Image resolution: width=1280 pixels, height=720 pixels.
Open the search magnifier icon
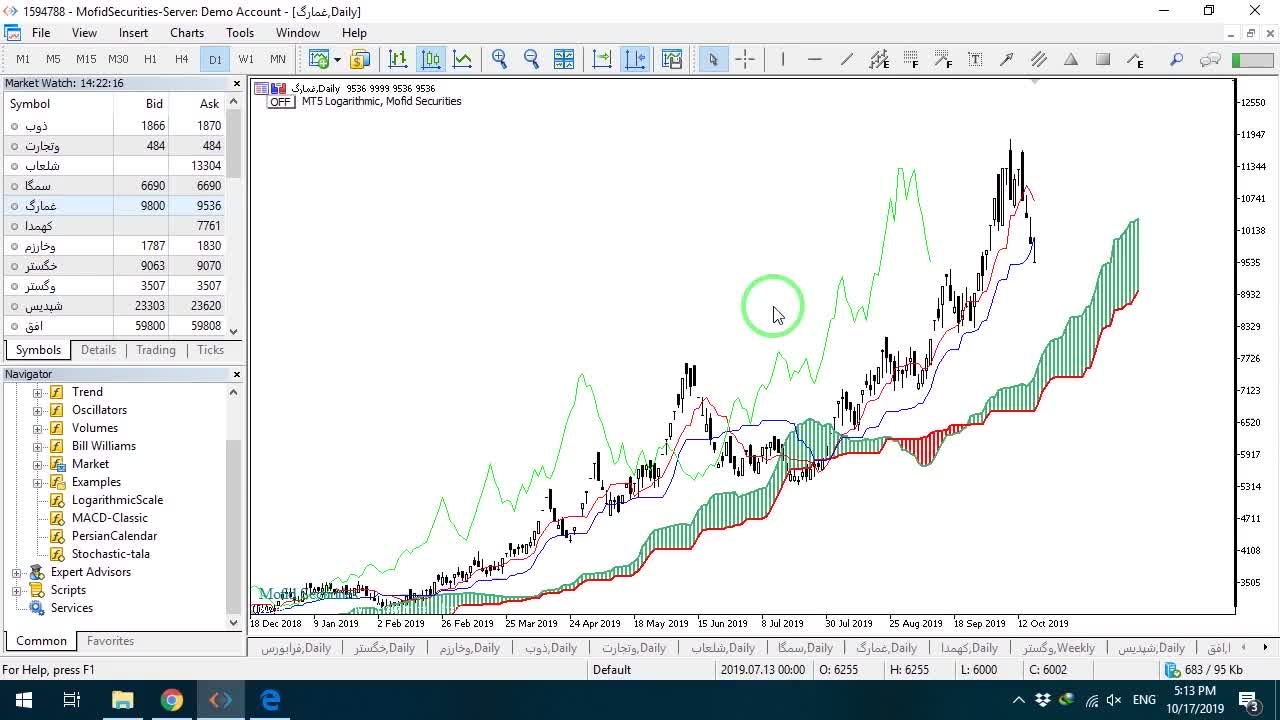(1177, 60)
